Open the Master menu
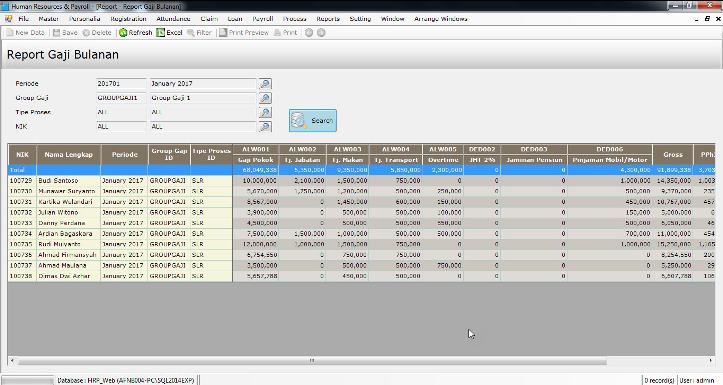This screenshot has height=385, width=723. click(x=48, y=19)
